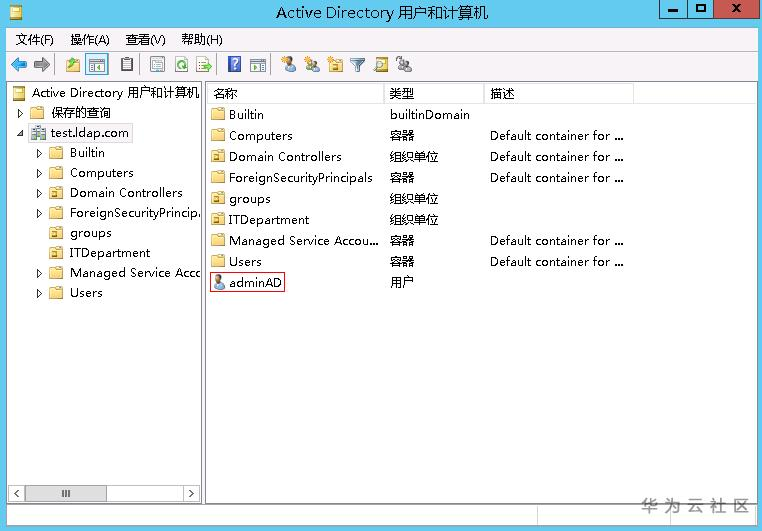Sort the list by the 名称 column header

(x=295, y=93)
